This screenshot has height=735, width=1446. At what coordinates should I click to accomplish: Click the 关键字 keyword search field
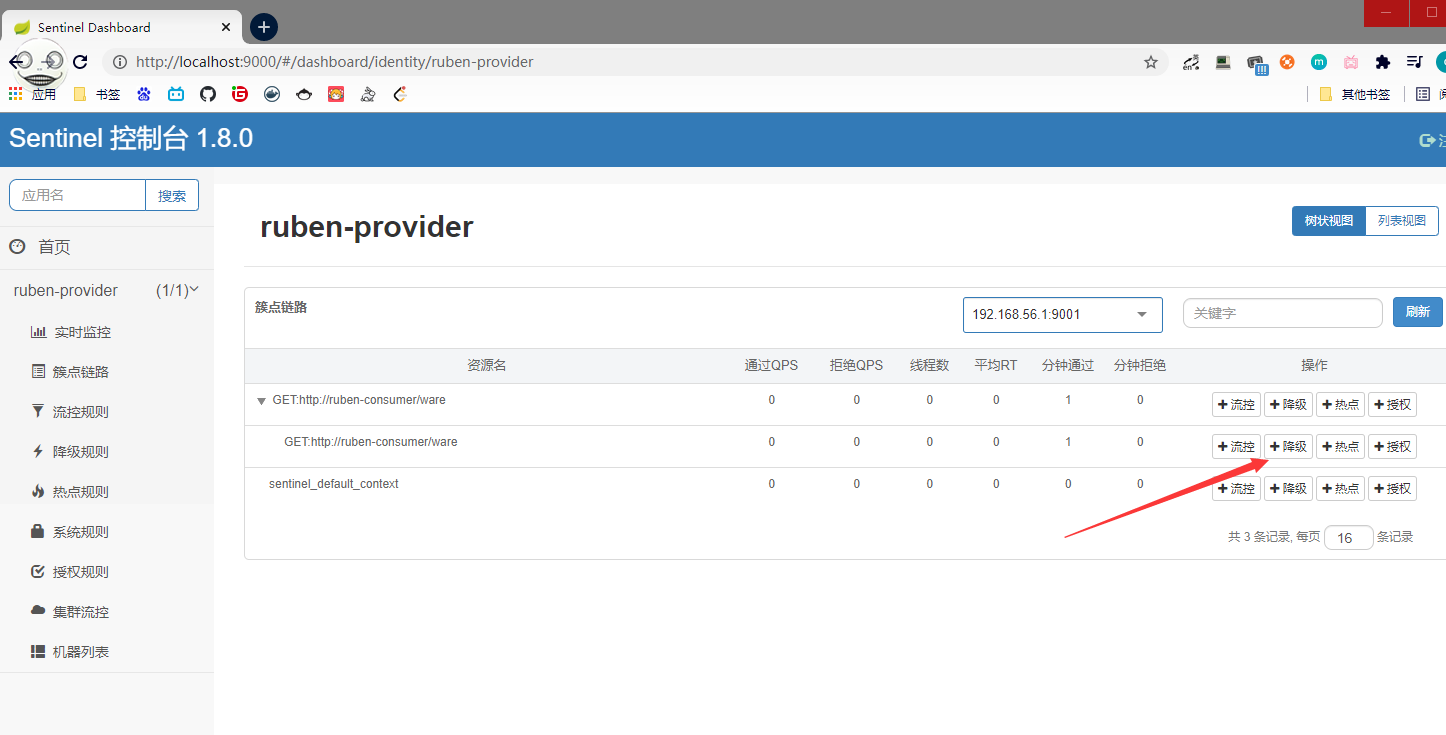click(x=1282, y=313)
